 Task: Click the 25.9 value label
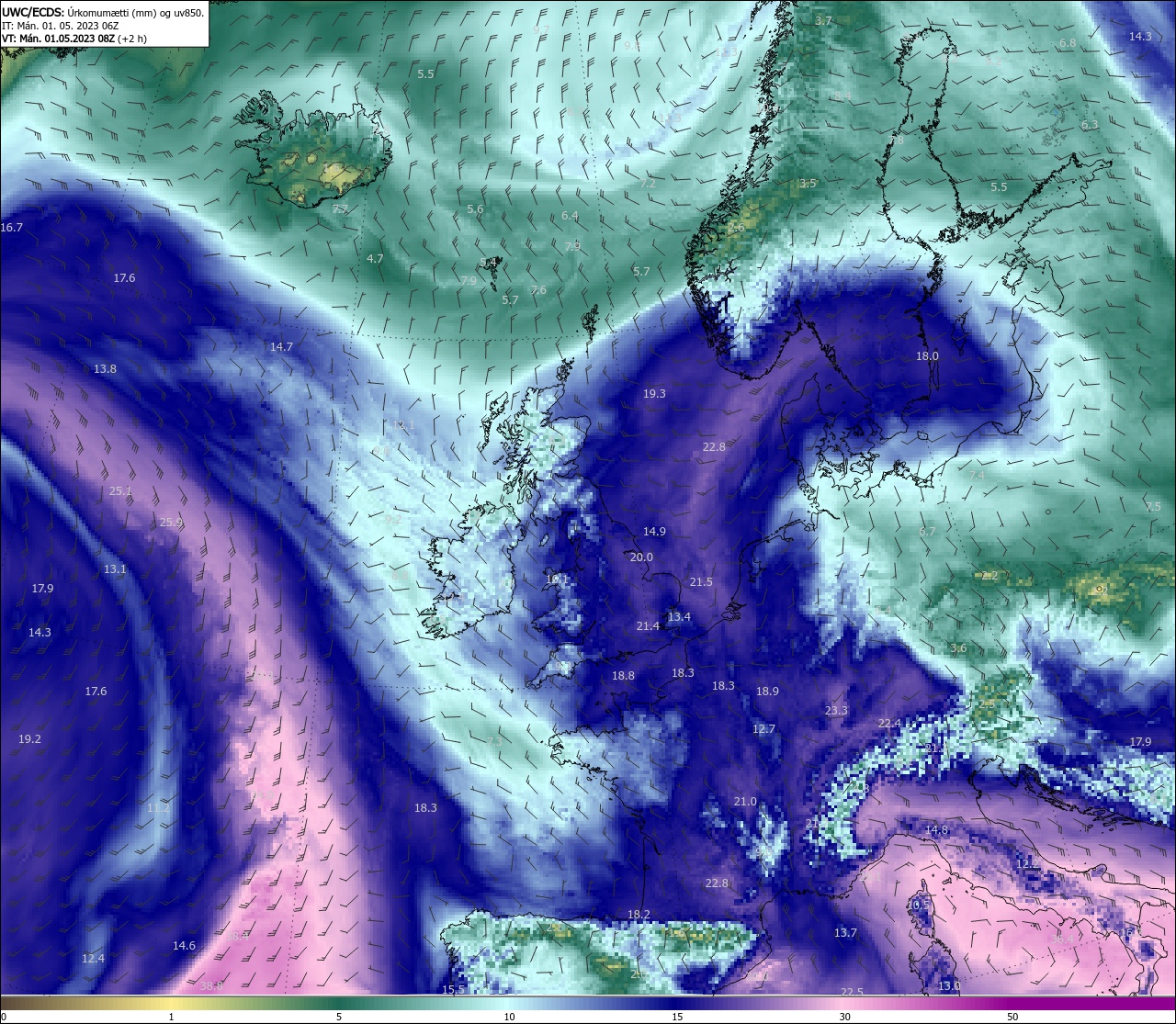click(171, 522)
